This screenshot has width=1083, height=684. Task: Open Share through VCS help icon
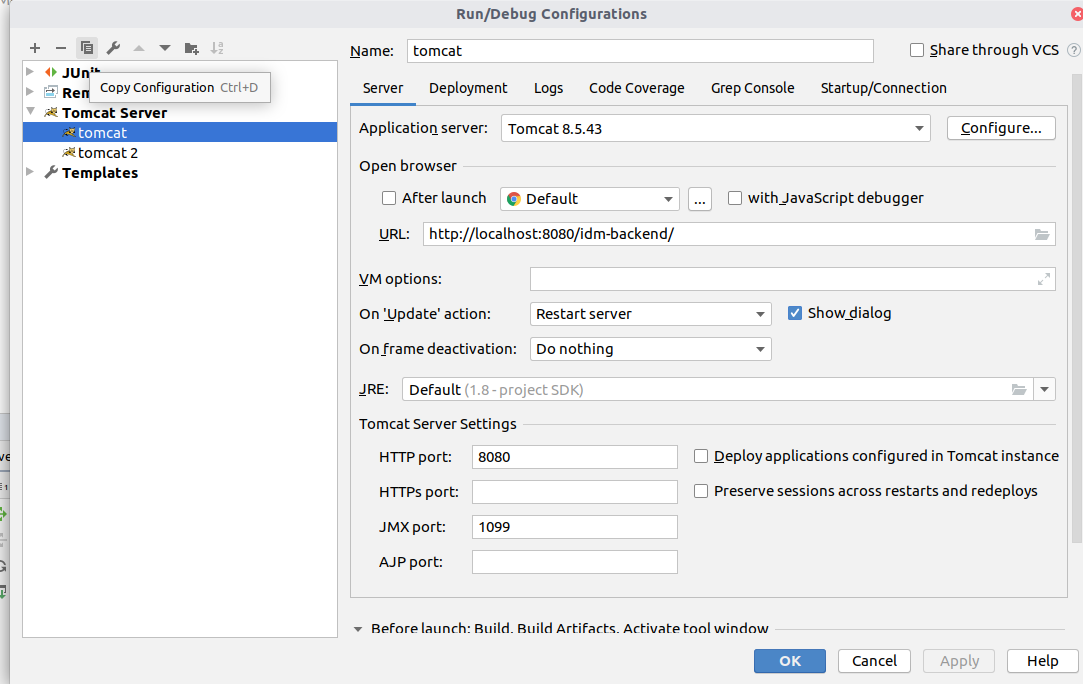(1073, 50)
